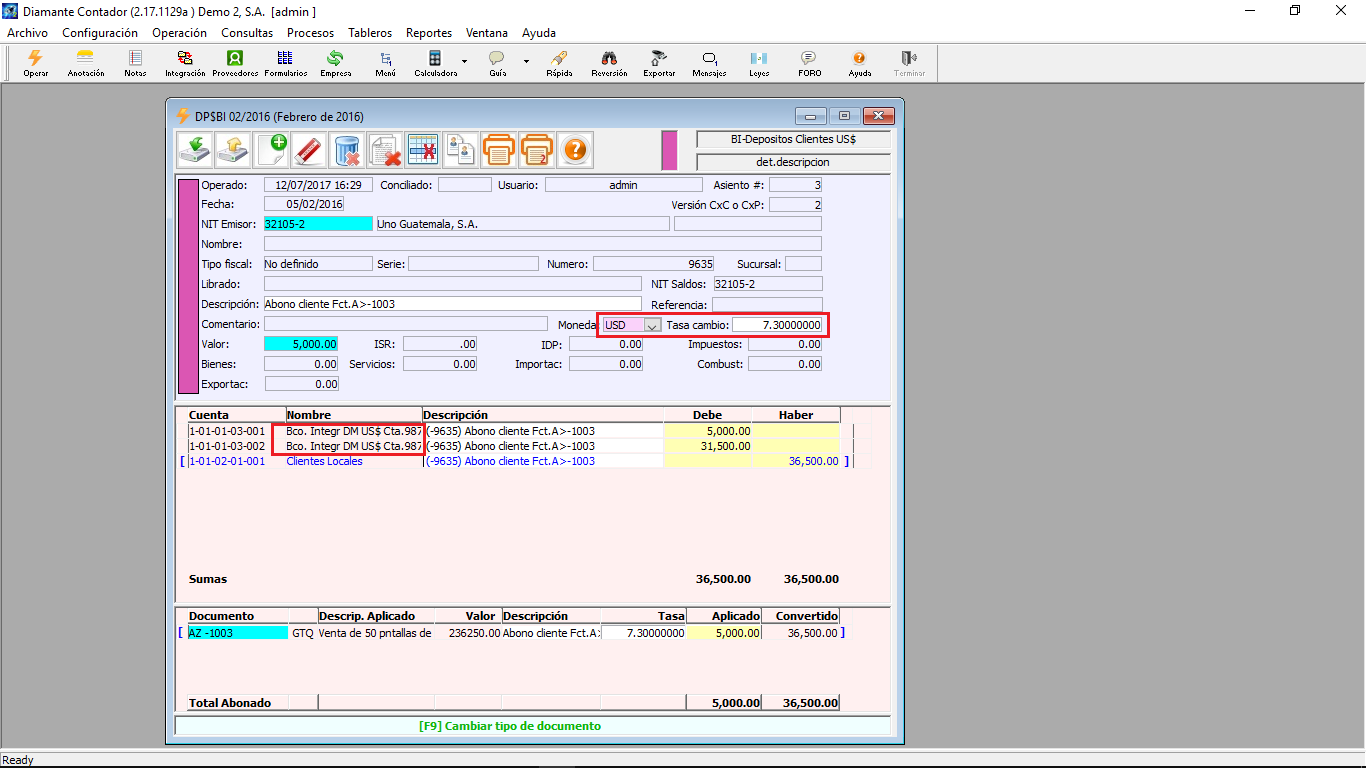Image resolution: width=1366 pixels, height=768 pixels.
Task: Click the Tasa cambio input field
Action: (778, 326)
